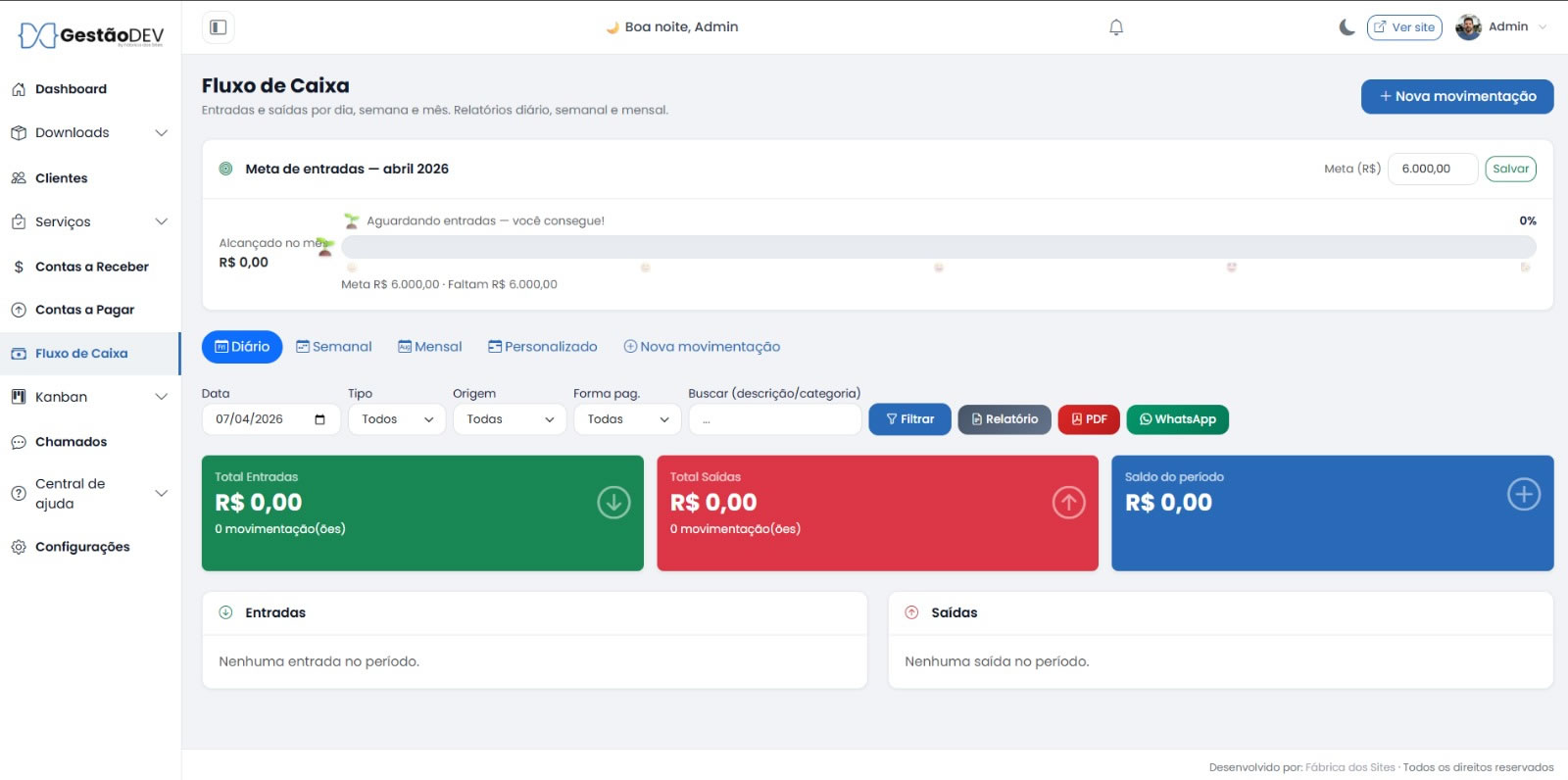The height and width of the screenshot is (780, 1568).
Task: Click the Meta (R$) value field
Action: [x=1432, y=169]
